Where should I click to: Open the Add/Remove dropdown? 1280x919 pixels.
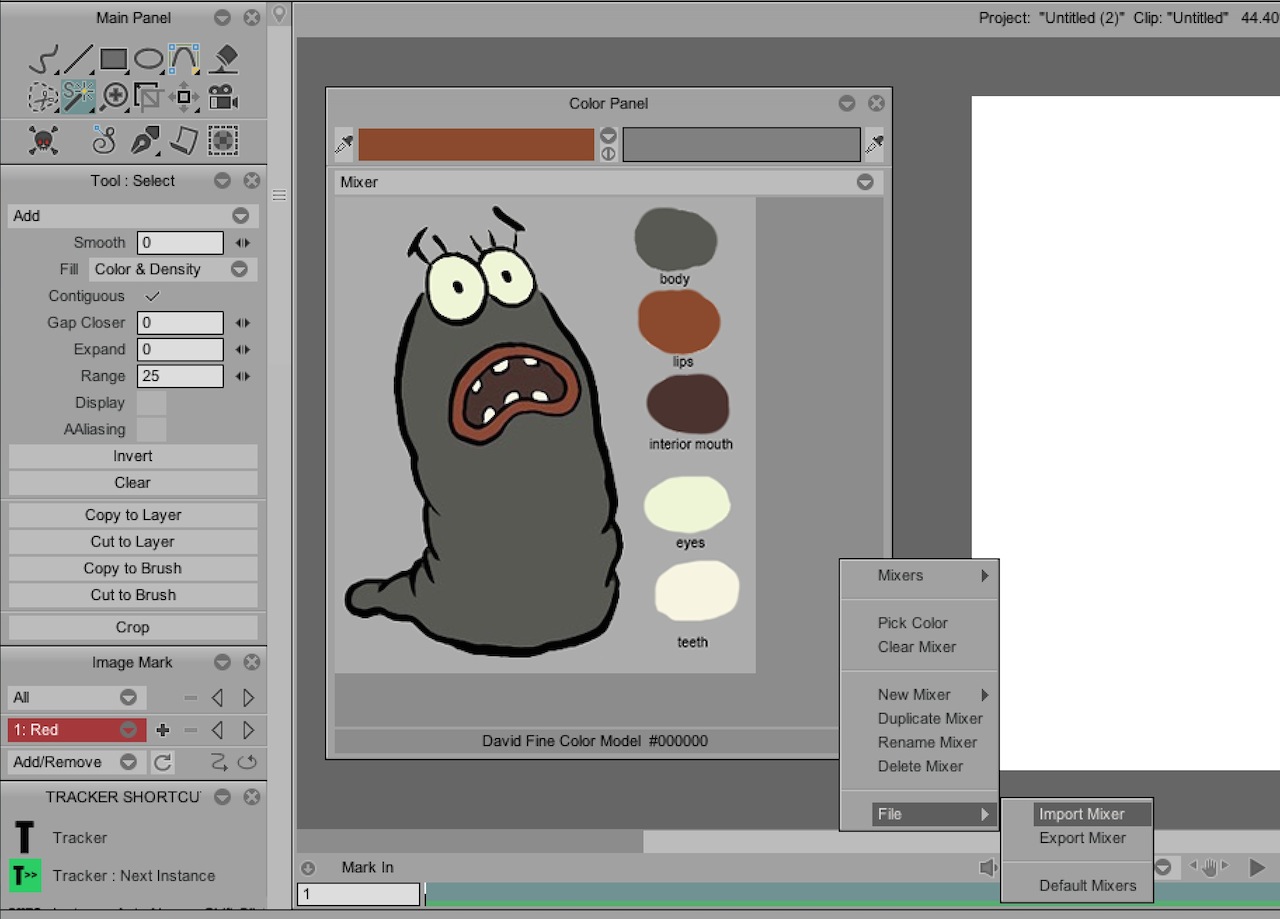click(x=76, y=762)
